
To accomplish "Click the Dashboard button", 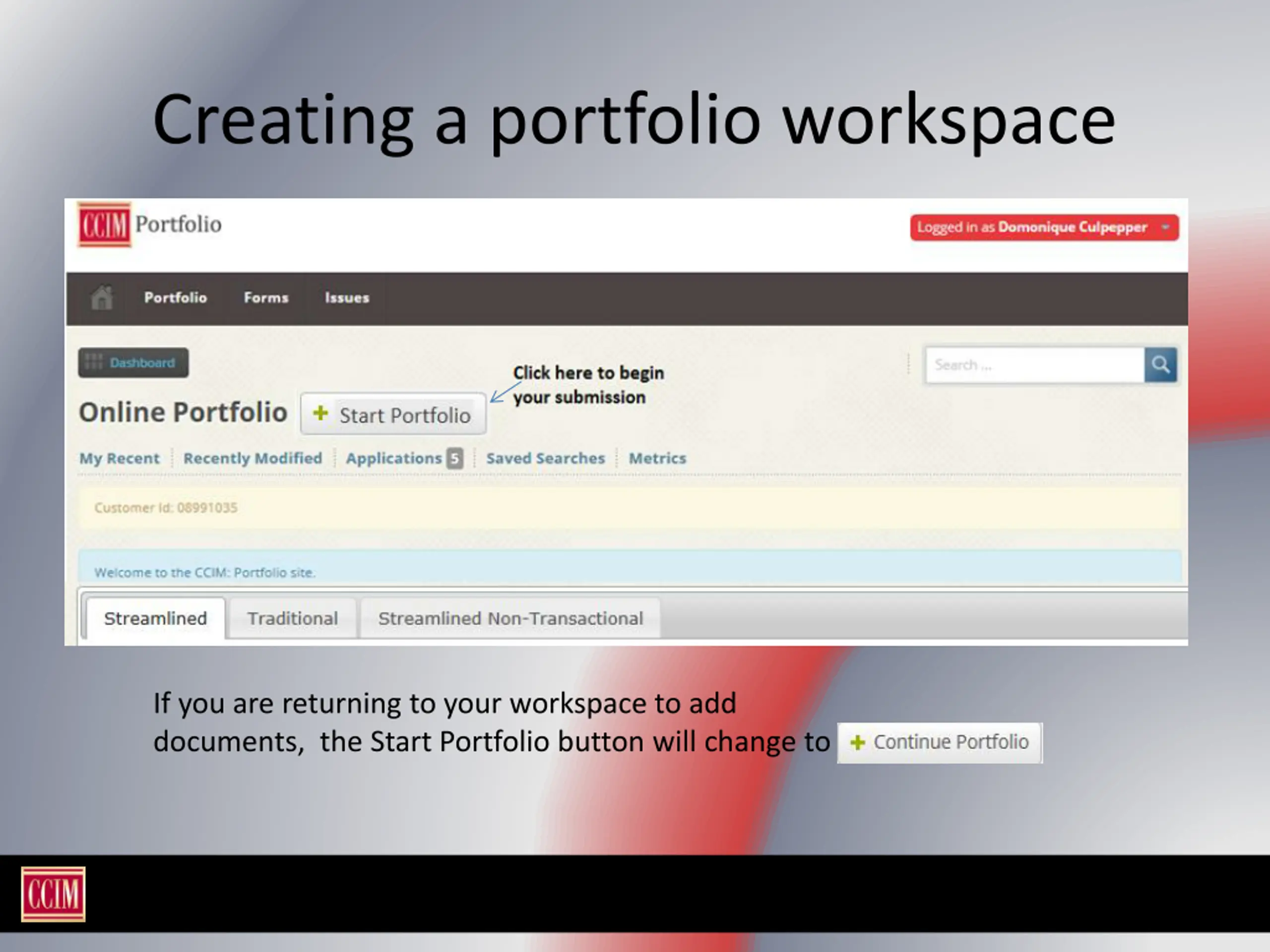I will [x=133, y=362].
